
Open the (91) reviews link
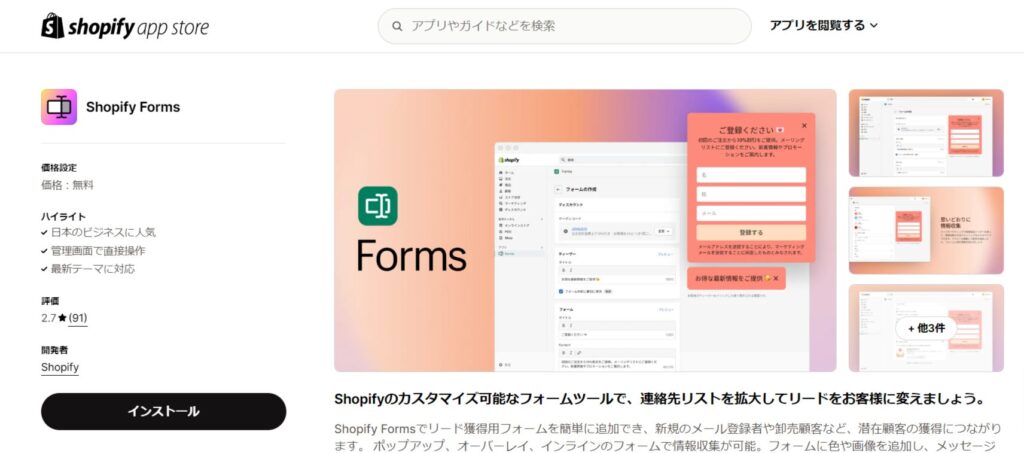[78, 319]
